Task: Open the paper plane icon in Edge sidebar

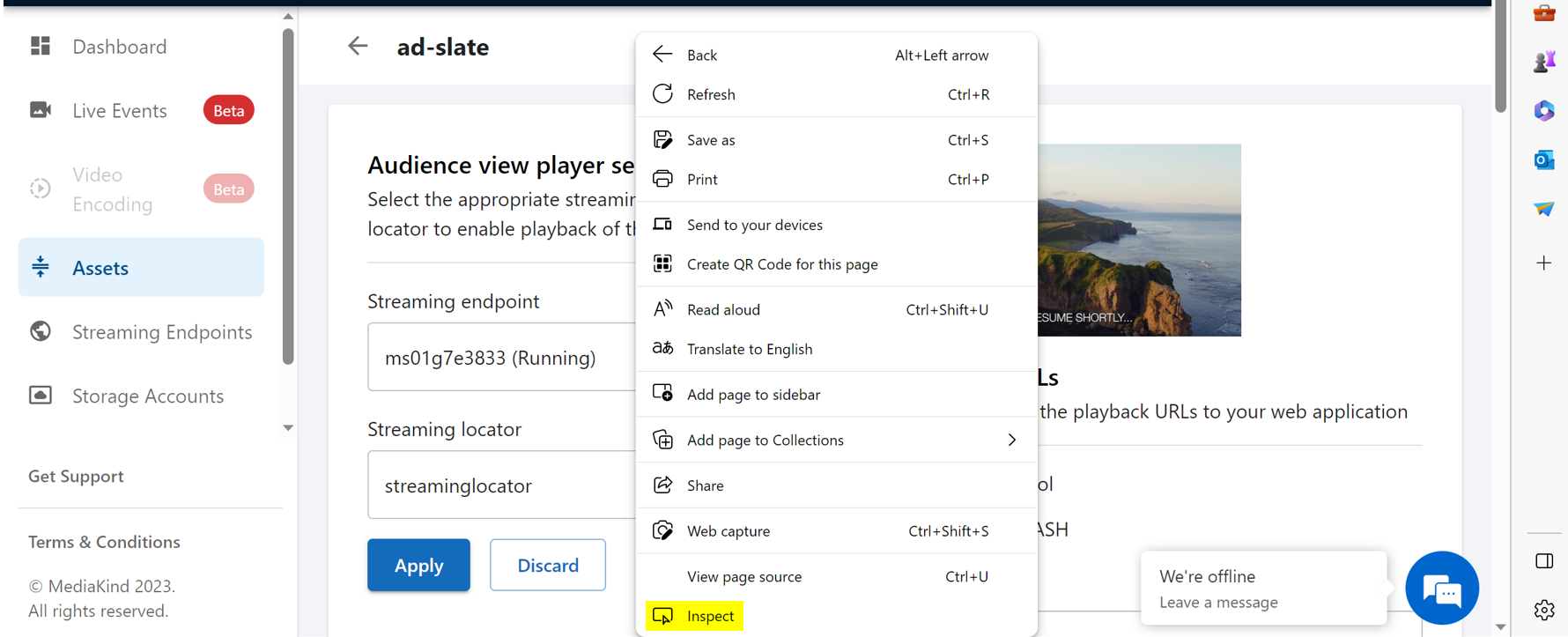Action: tap(1544, 209)
